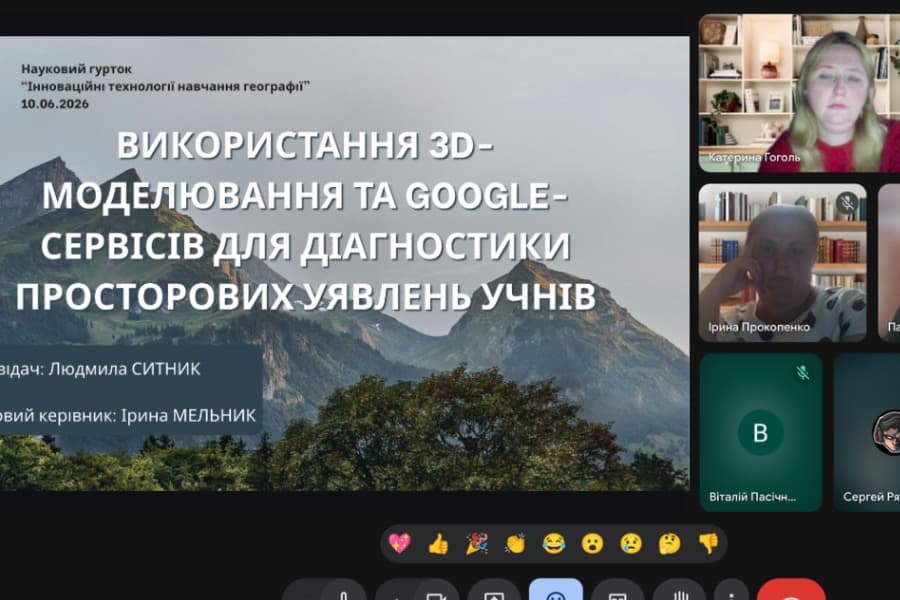Toggle the camera button in bottom bar
900x600 pixels.
[x=437, y=590]
